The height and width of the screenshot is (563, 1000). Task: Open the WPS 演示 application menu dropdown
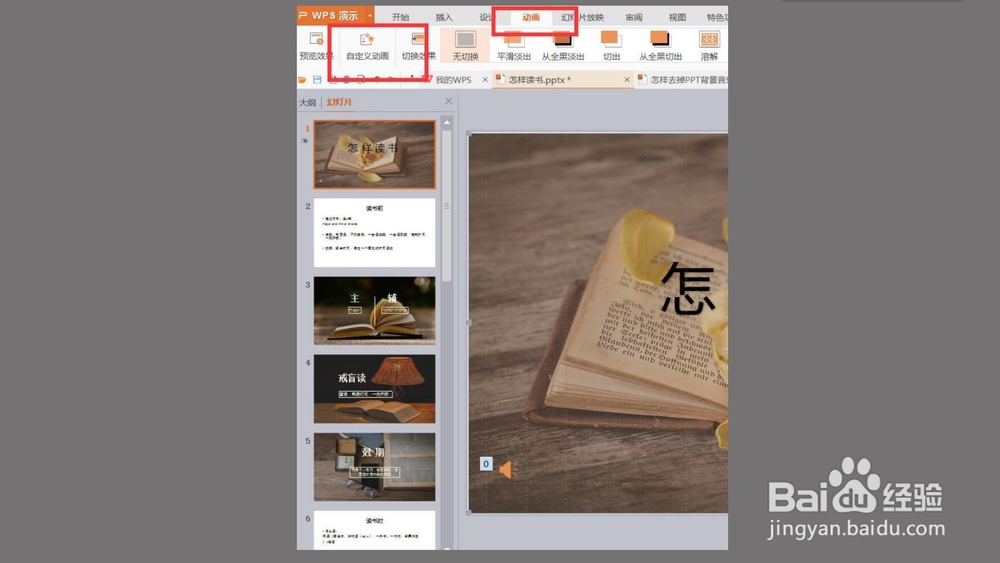tap(370, 15)
